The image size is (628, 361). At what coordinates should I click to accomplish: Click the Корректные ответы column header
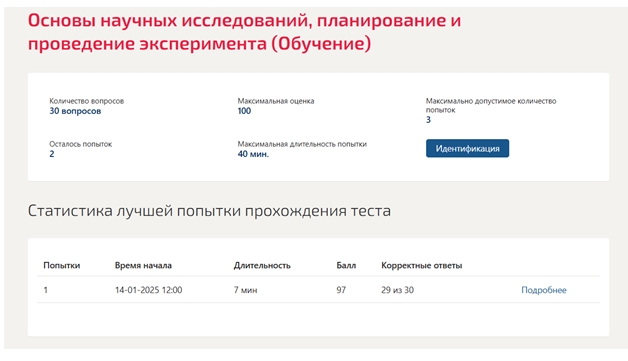click(x=421, y=265)
